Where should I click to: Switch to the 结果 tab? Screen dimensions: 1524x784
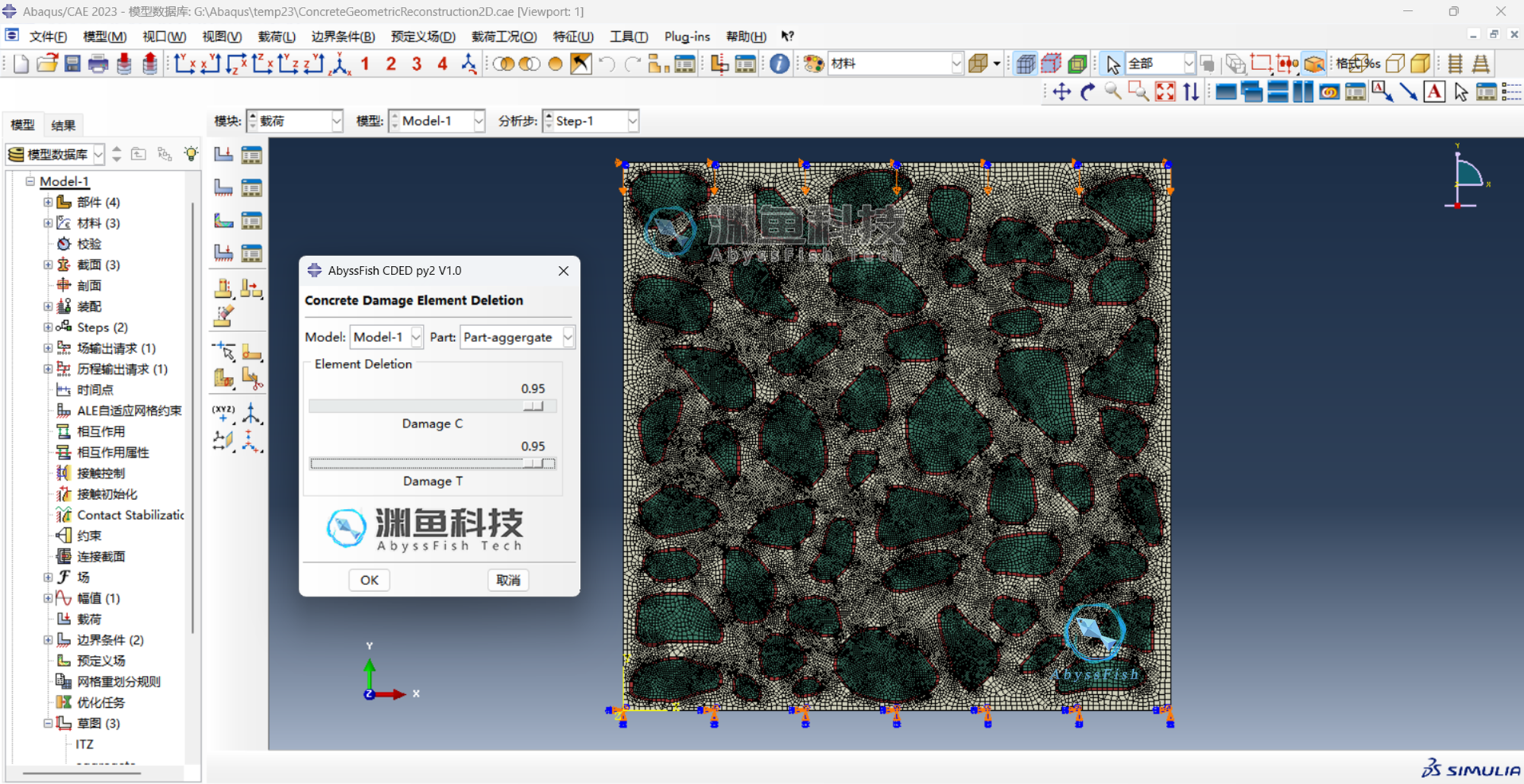(x=63, y=125)
